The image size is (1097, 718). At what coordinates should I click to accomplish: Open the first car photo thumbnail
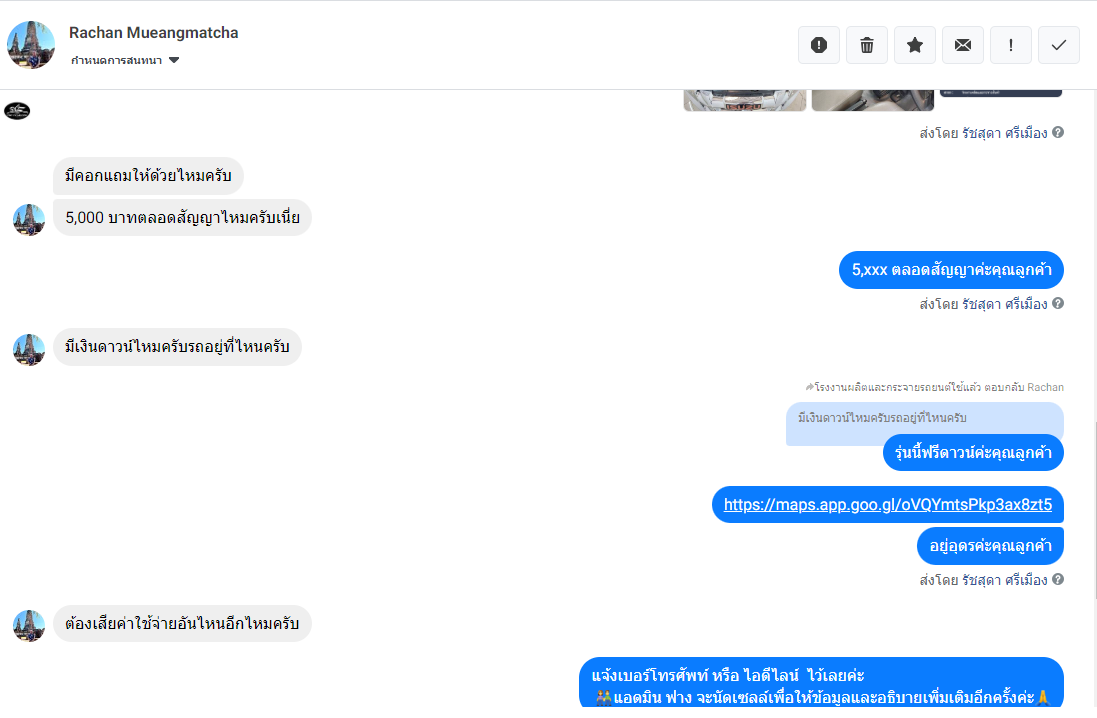pyautogui.click(x=744, y=100)
